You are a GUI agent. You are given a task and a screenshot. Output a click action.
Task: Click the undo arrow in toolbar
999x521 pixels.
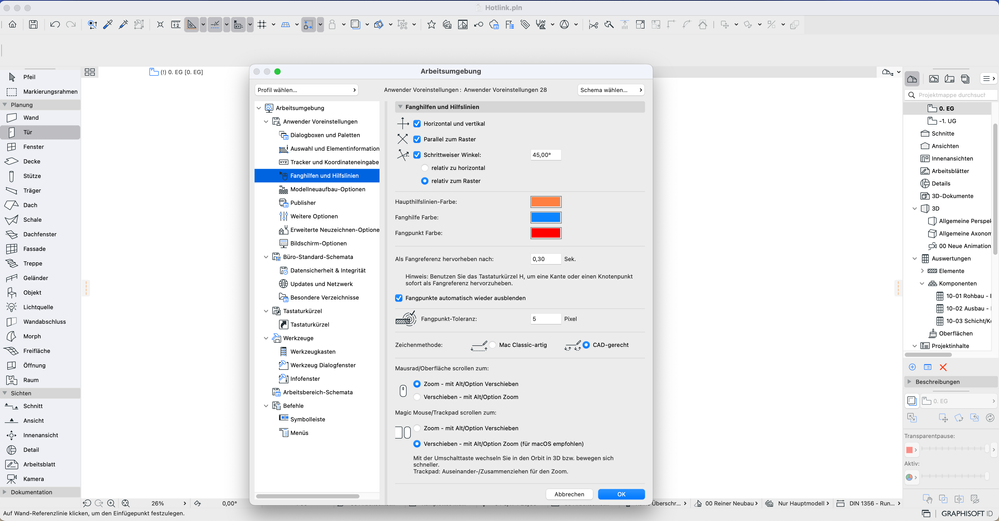pos(55,25)
